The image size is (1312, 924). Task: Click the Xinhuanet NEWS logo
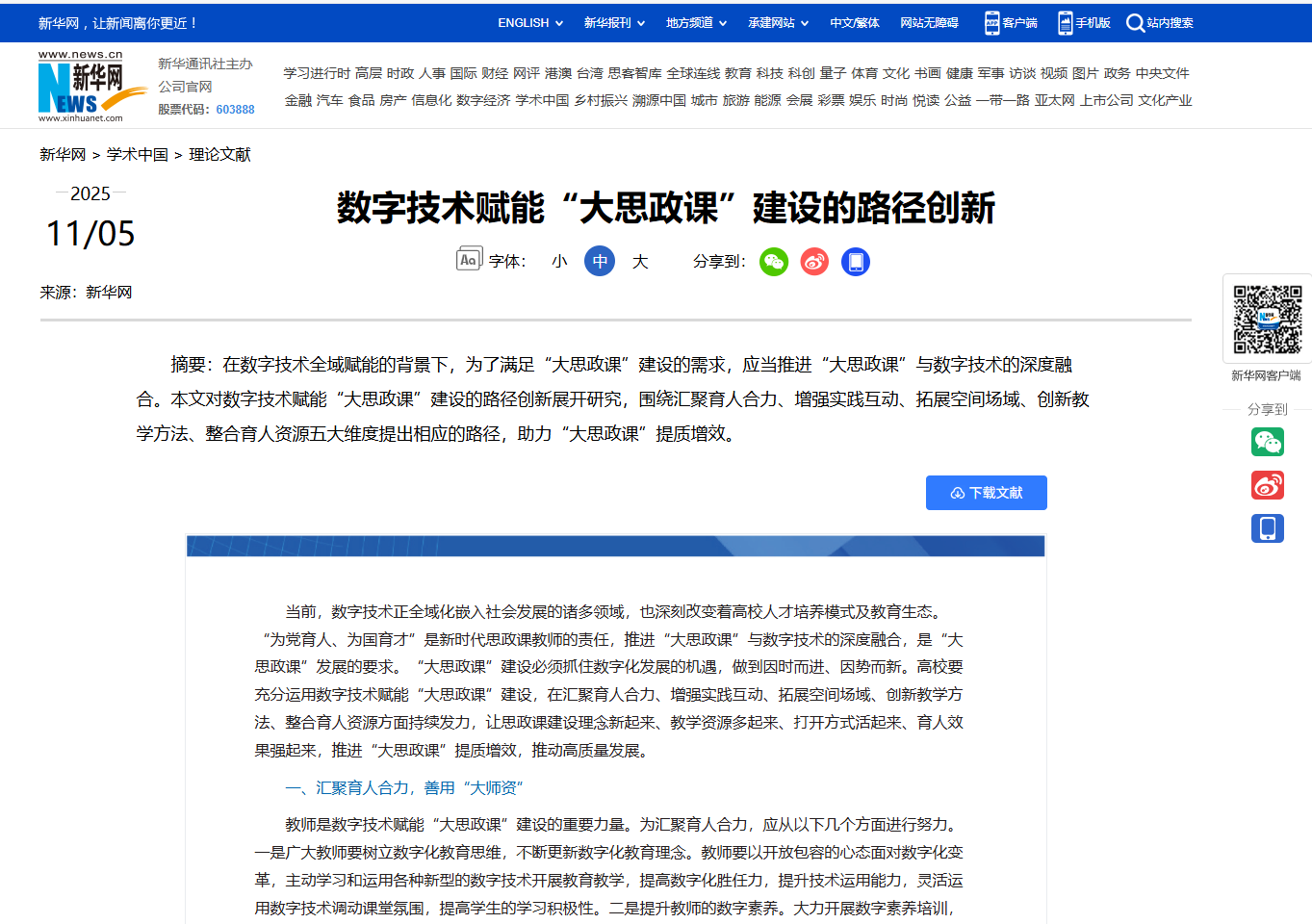[82, 87]
